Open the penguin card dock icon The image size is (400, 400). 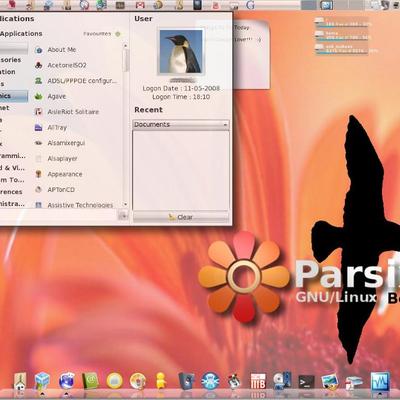click(186, 381)
